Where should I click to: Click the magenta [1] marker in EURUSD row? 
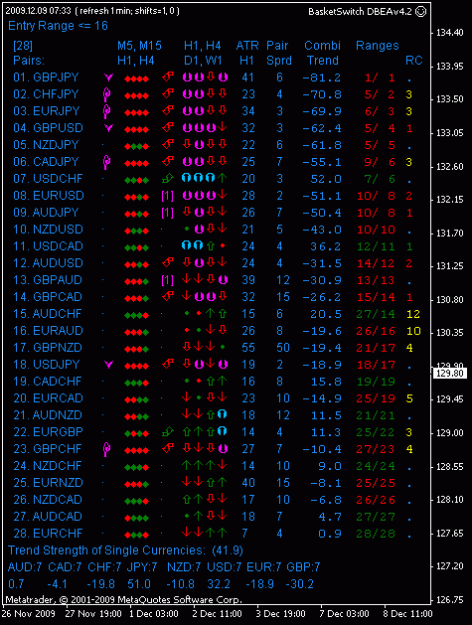click(167, 196)
